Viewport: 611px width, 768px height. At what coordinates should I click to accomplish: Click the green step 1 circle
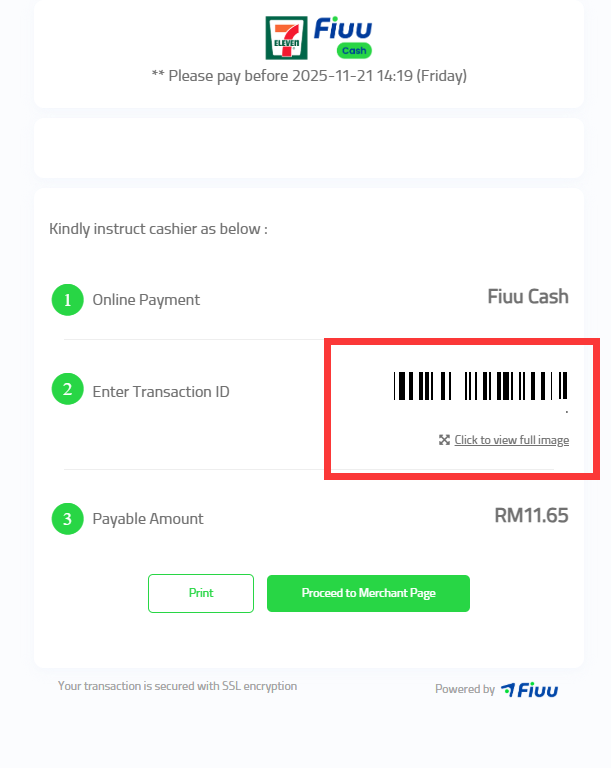click(67, 299)
